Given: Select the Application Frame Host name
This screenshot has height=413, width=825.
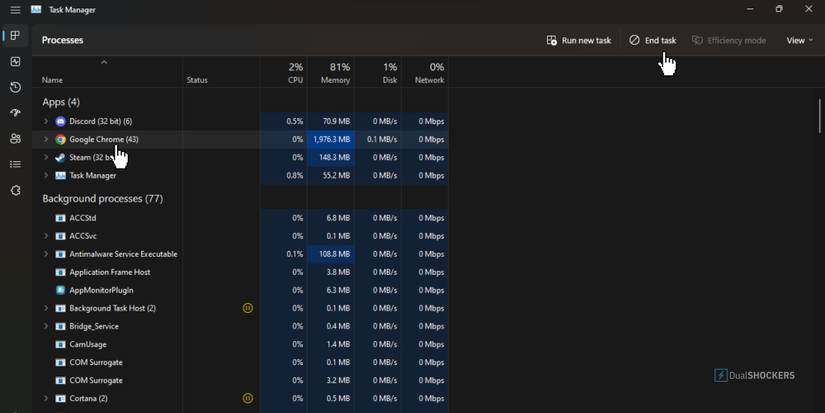Looking at the screenshot, I should tap(110, 272).
